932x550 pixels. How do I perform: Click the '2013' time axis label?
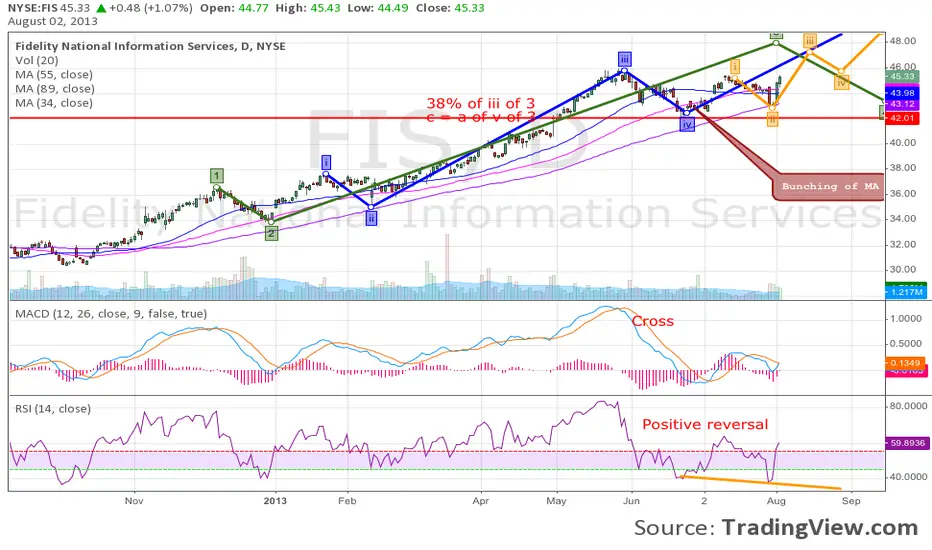point(275,501)
